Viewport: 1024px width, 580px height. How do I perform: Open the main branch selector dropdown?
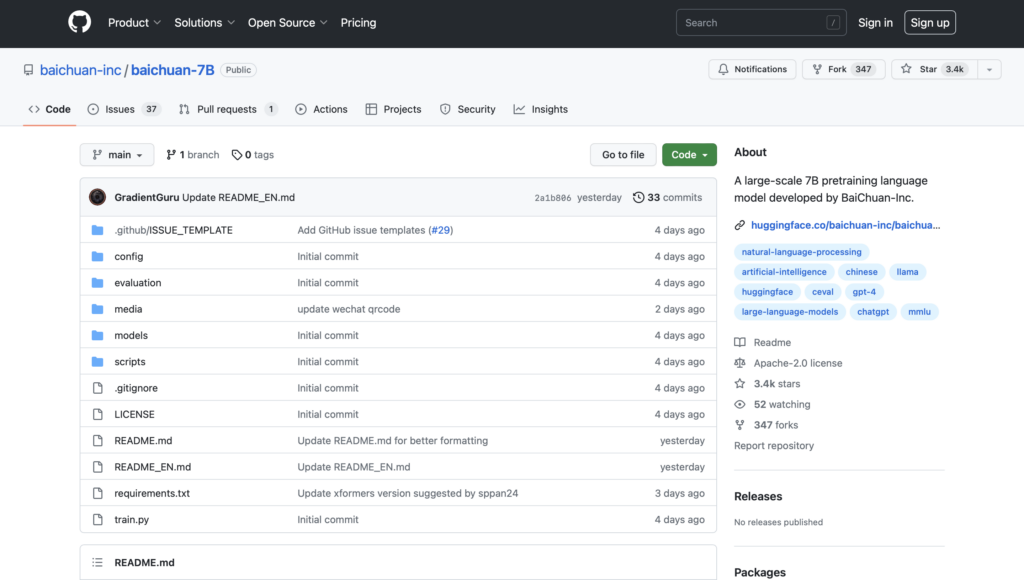coord(117,155)
